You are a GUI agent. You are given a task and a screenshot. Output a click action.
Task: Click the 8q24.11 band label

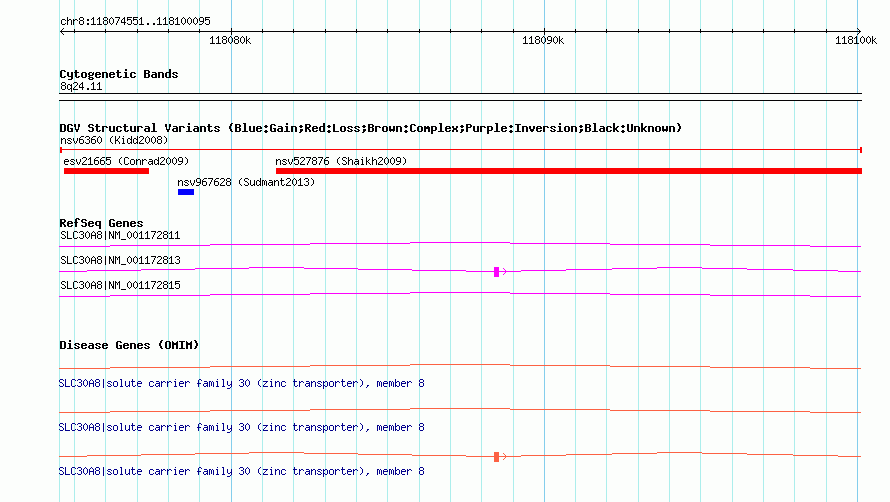(x=81, y=86)
